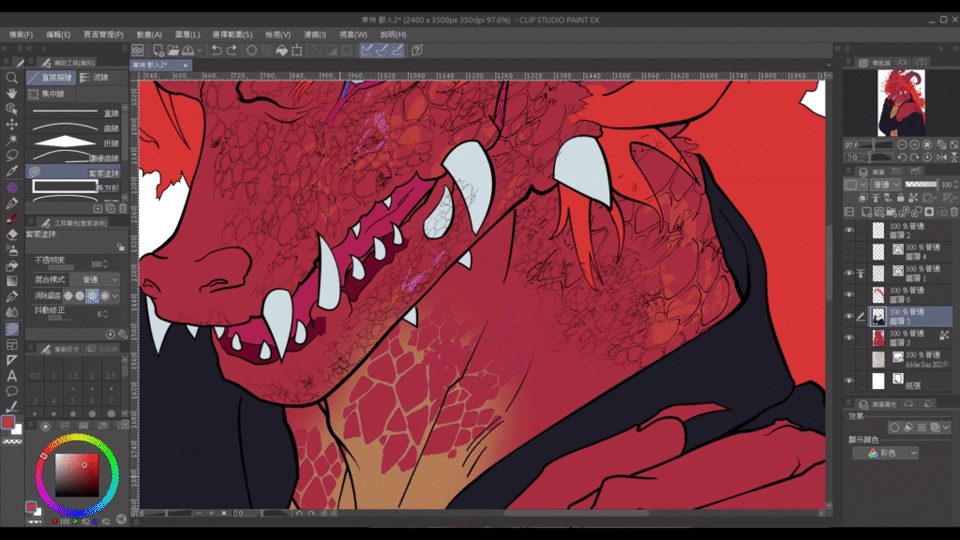This screenshot has height=540, width=960.
Task: Click Navigator flip horizontal icon
Action: pyautogui.click(x=942, y=157)
